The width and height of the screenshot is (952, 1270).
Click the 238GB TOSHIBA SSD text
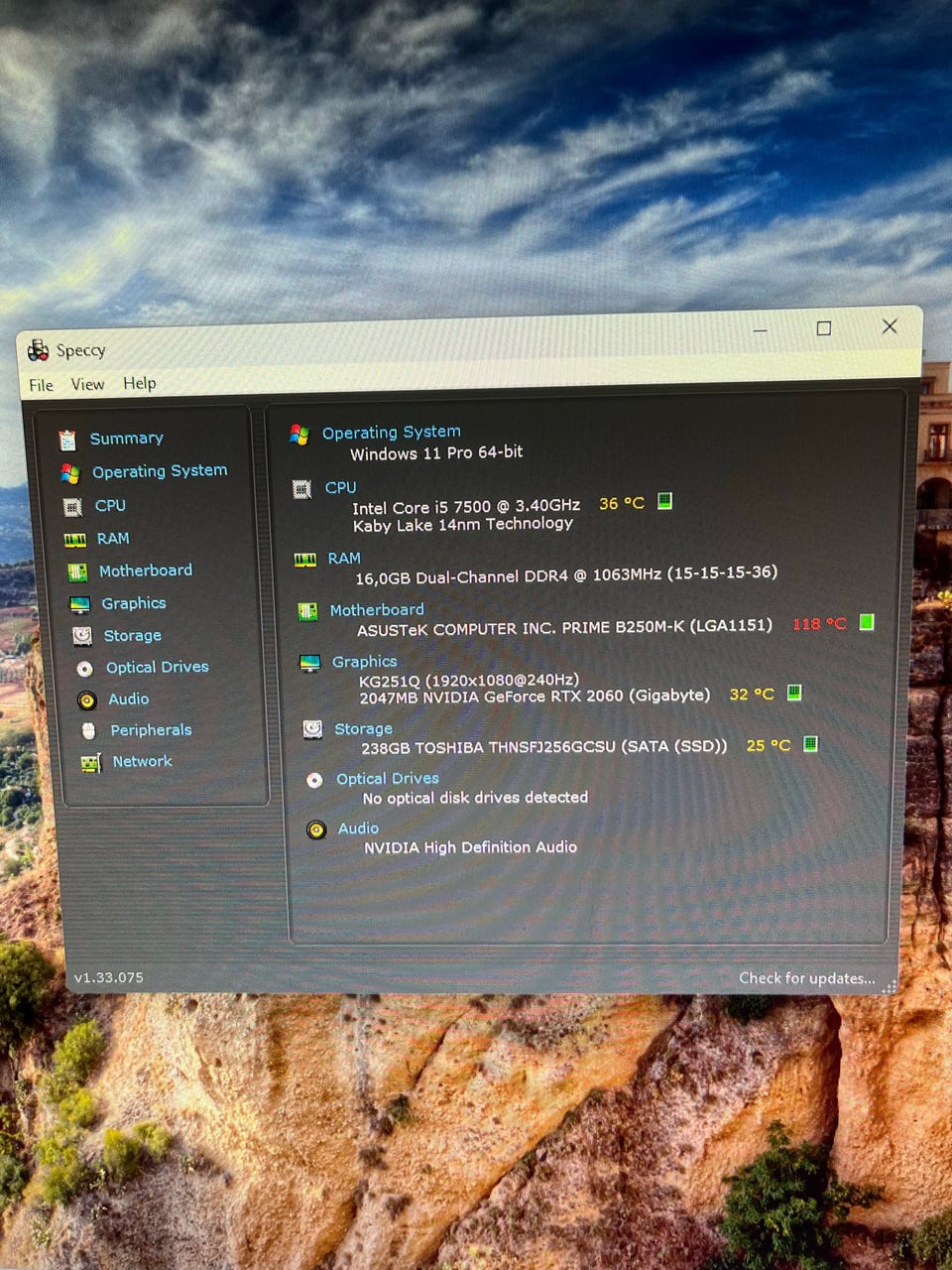click(x=543, y=747)
